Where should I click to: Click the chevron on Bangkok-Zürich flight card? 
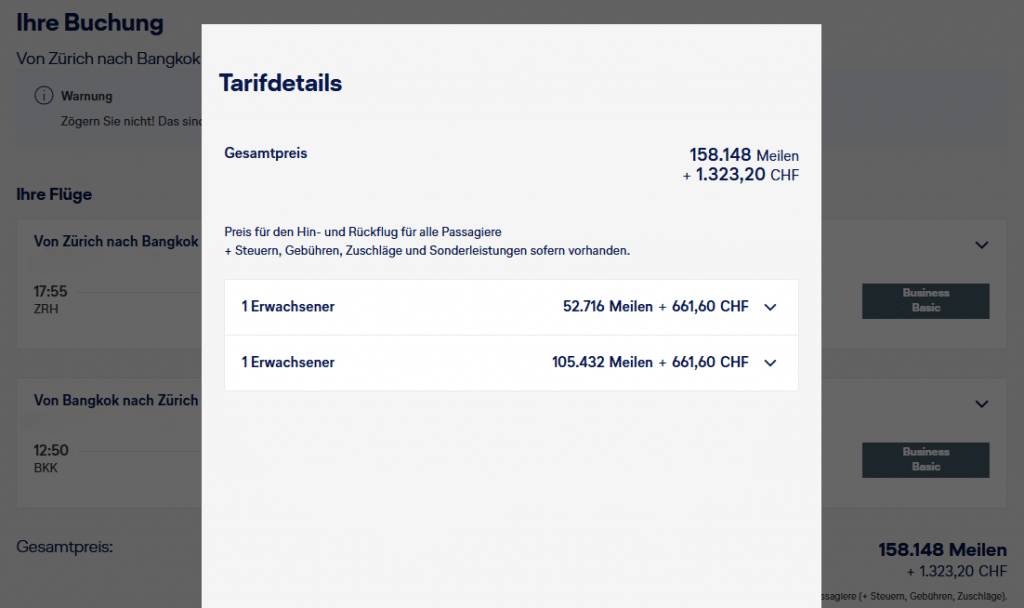click(x=981, y=404)
